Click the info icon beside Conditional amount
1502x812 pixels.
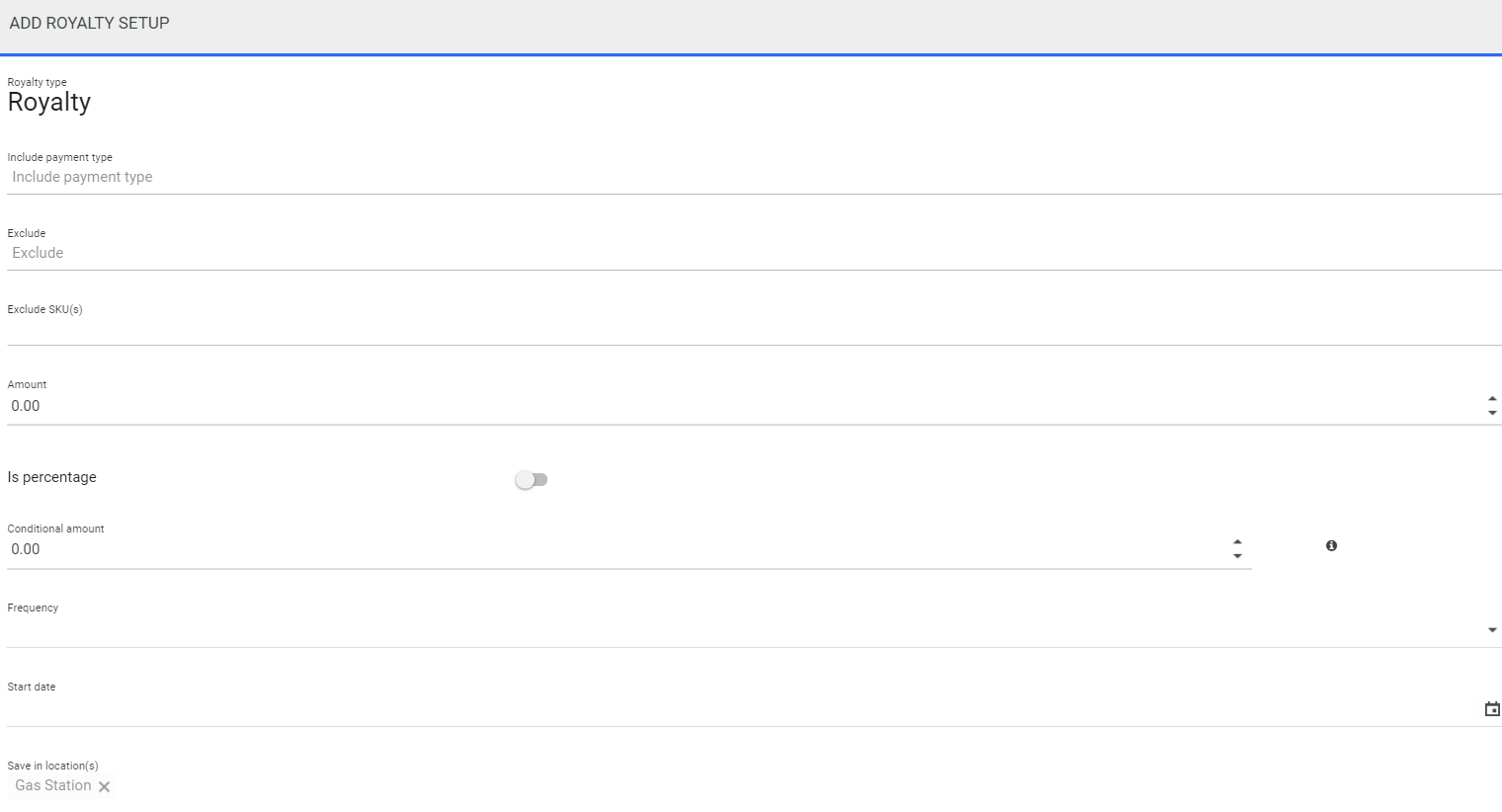1331,545
